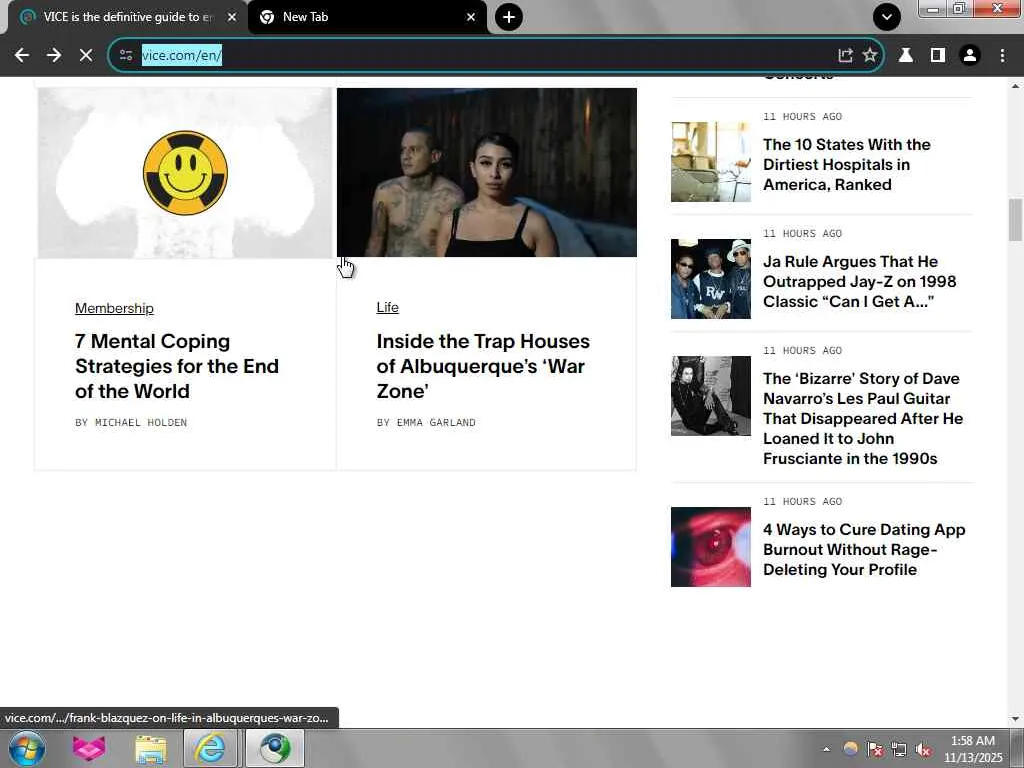The height and width of the screenshot is (768, 1024).
Task: Go back to the previous page
Action: click(x=22, y=56)
